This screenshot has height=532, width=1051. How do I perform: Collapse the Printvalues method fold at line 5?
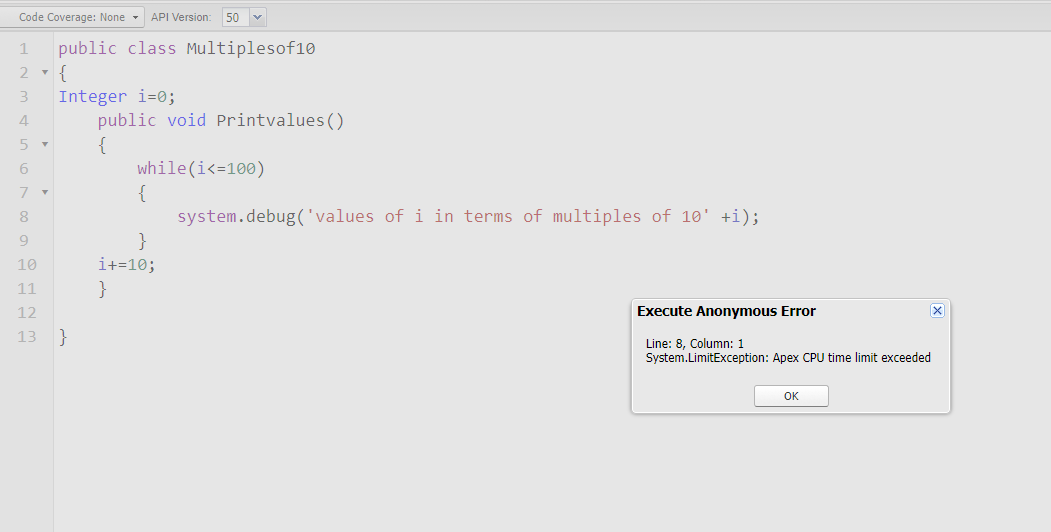coord(44,144)
